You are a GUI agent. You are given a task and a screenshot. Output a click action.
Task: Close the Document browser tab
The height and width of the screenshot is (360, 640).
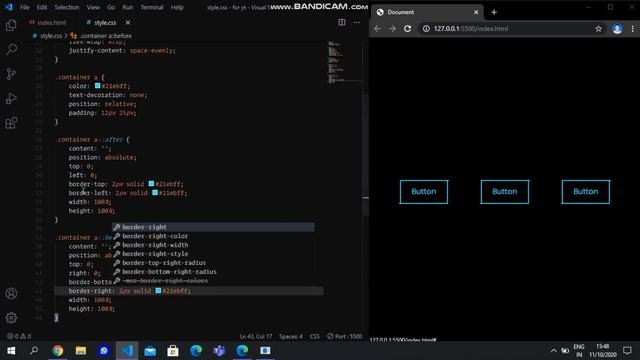[x=476, y=12]
